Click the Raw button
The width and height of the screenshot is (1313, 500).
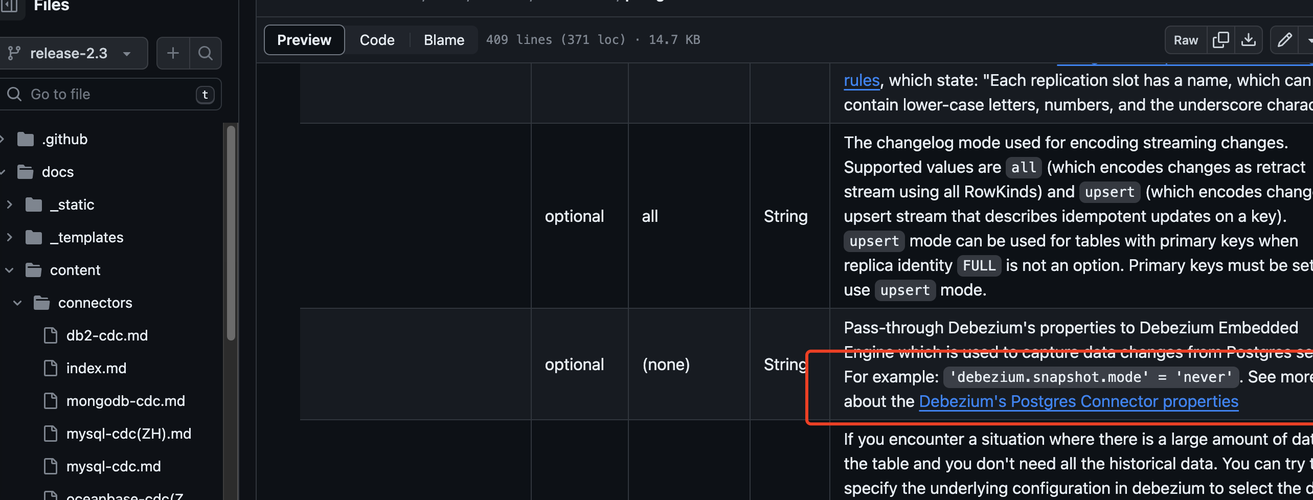(x=1186, y=40)
